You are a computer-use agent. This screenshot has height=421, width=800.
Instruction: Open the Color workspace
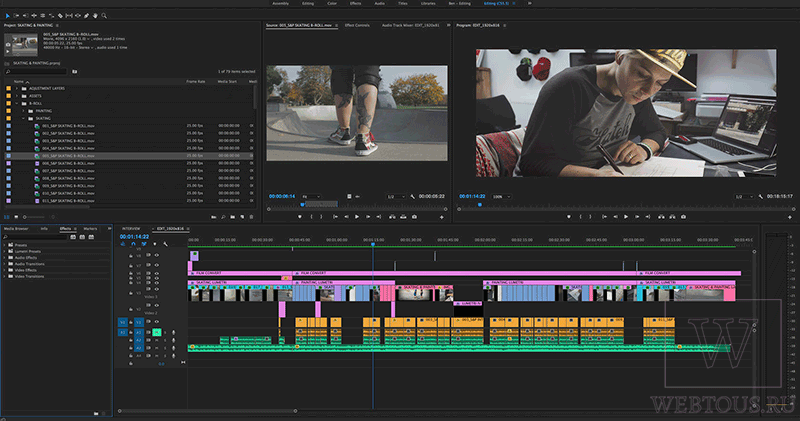coord(332,4)
